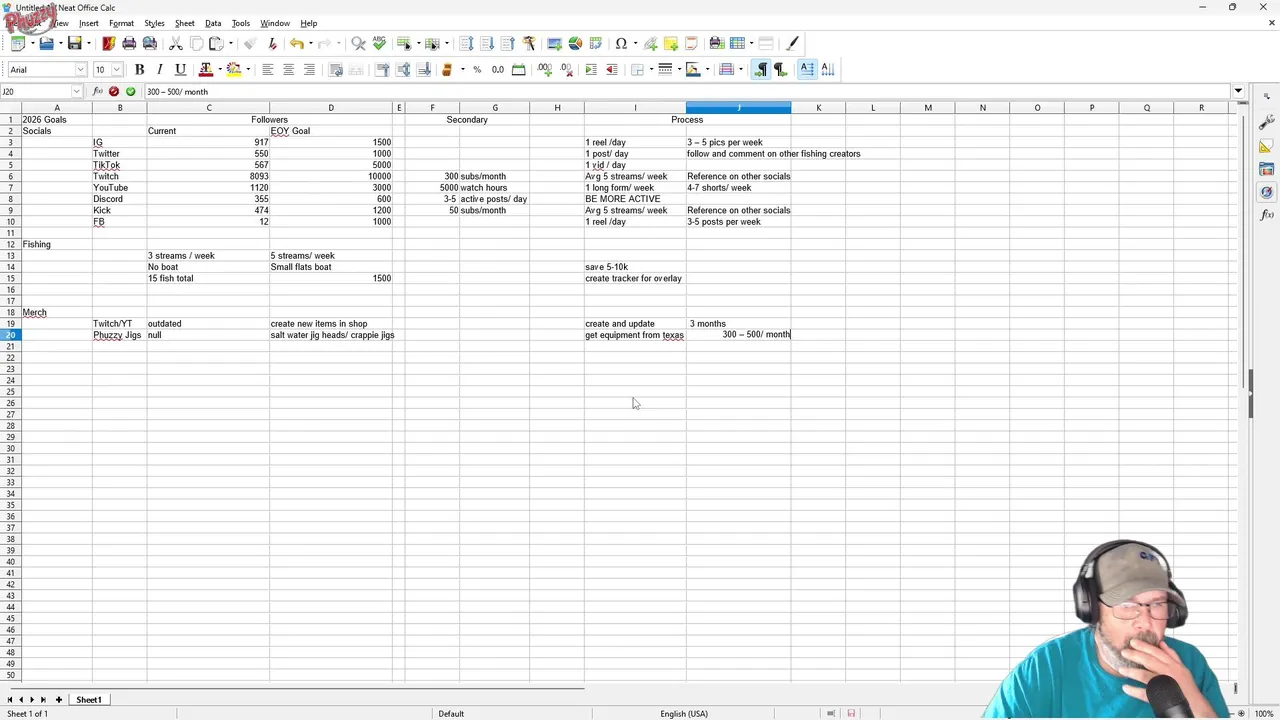Open the Styles menu
The image size is (1280, 720).
point(154,23)
